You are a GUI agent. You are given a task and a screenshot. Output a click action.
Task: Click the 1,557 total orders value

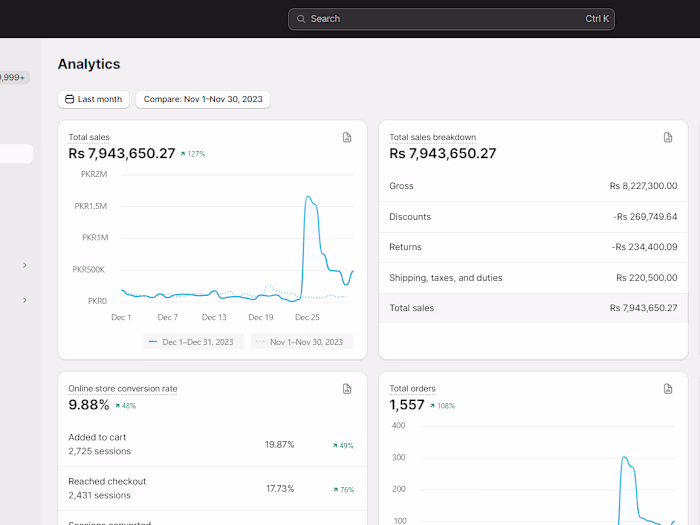(x=407, y=405)
